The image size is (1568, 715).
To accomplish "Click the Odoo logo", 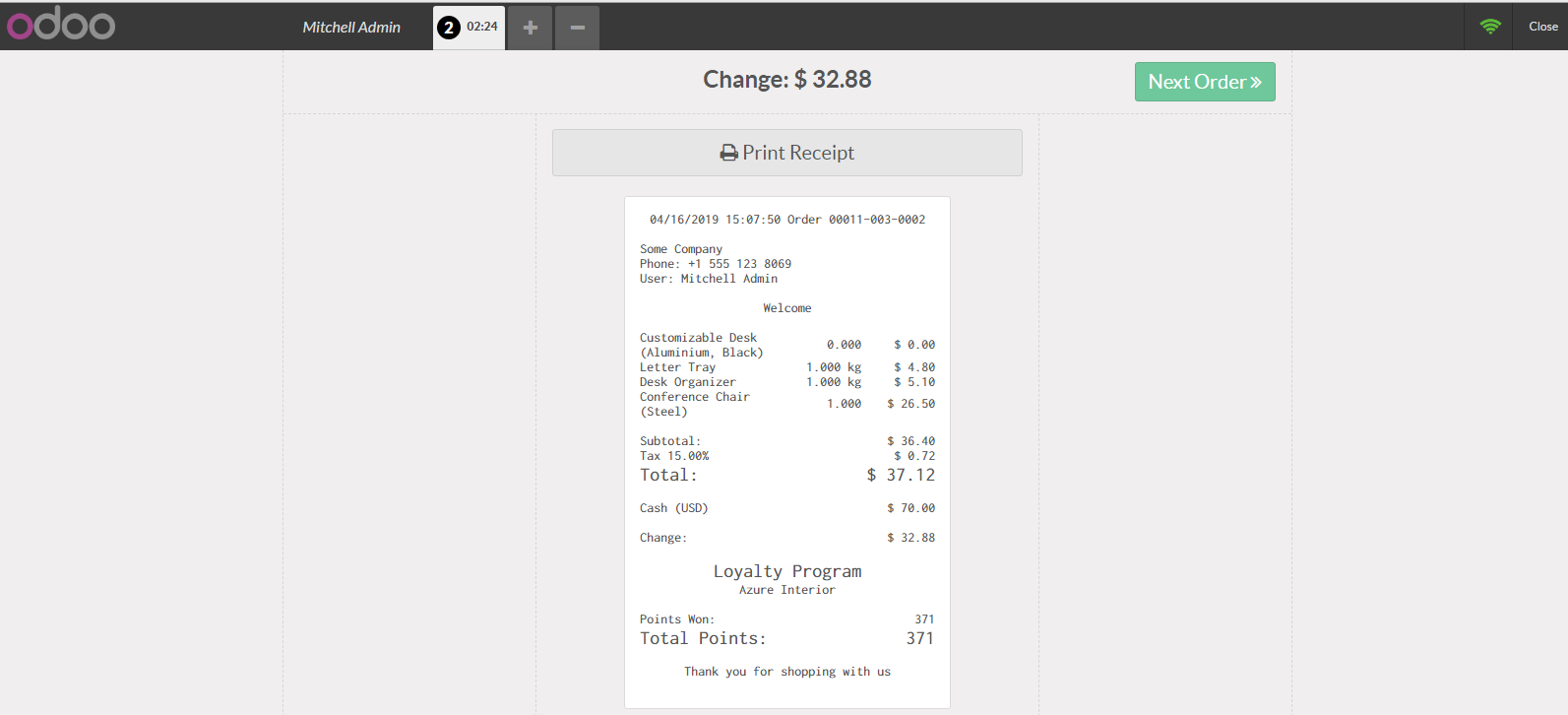I will click(61, 24).
